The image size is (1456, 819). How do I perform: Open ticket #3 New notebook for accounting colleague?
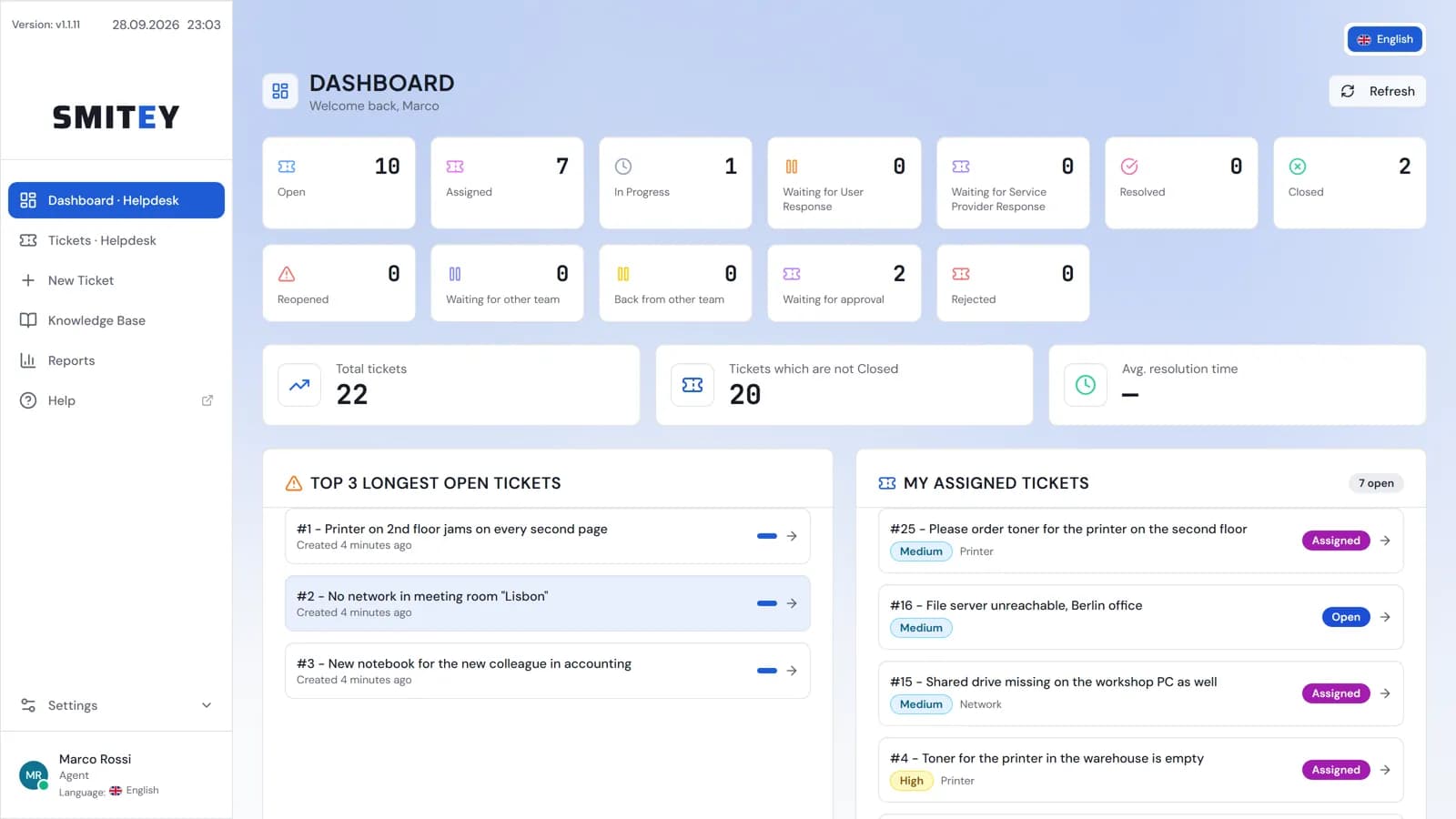[x=548, y=671]
